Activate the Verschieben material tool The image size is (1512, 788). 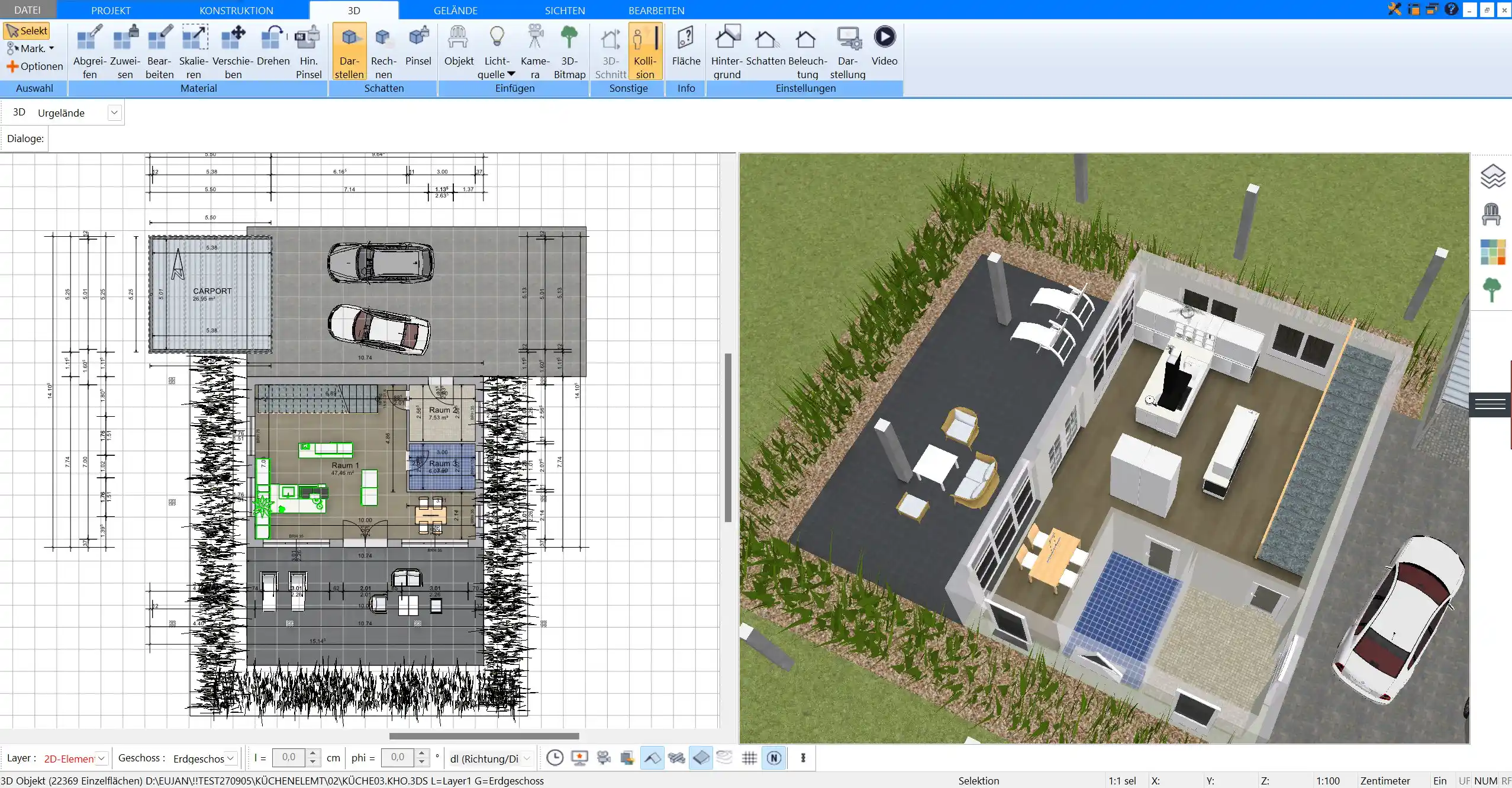coord(233,52)
